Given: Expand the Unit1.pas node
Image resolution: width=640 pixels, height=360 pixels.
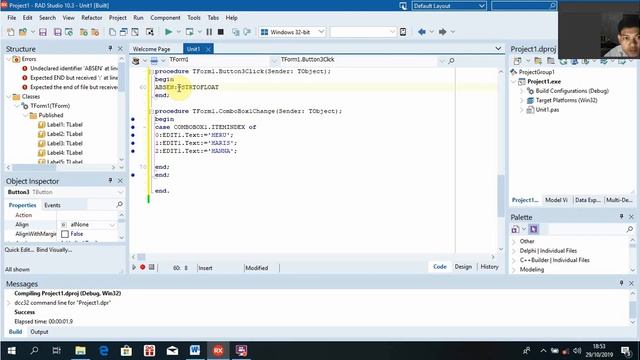Looking at the screenshot, I should [521, 110].
